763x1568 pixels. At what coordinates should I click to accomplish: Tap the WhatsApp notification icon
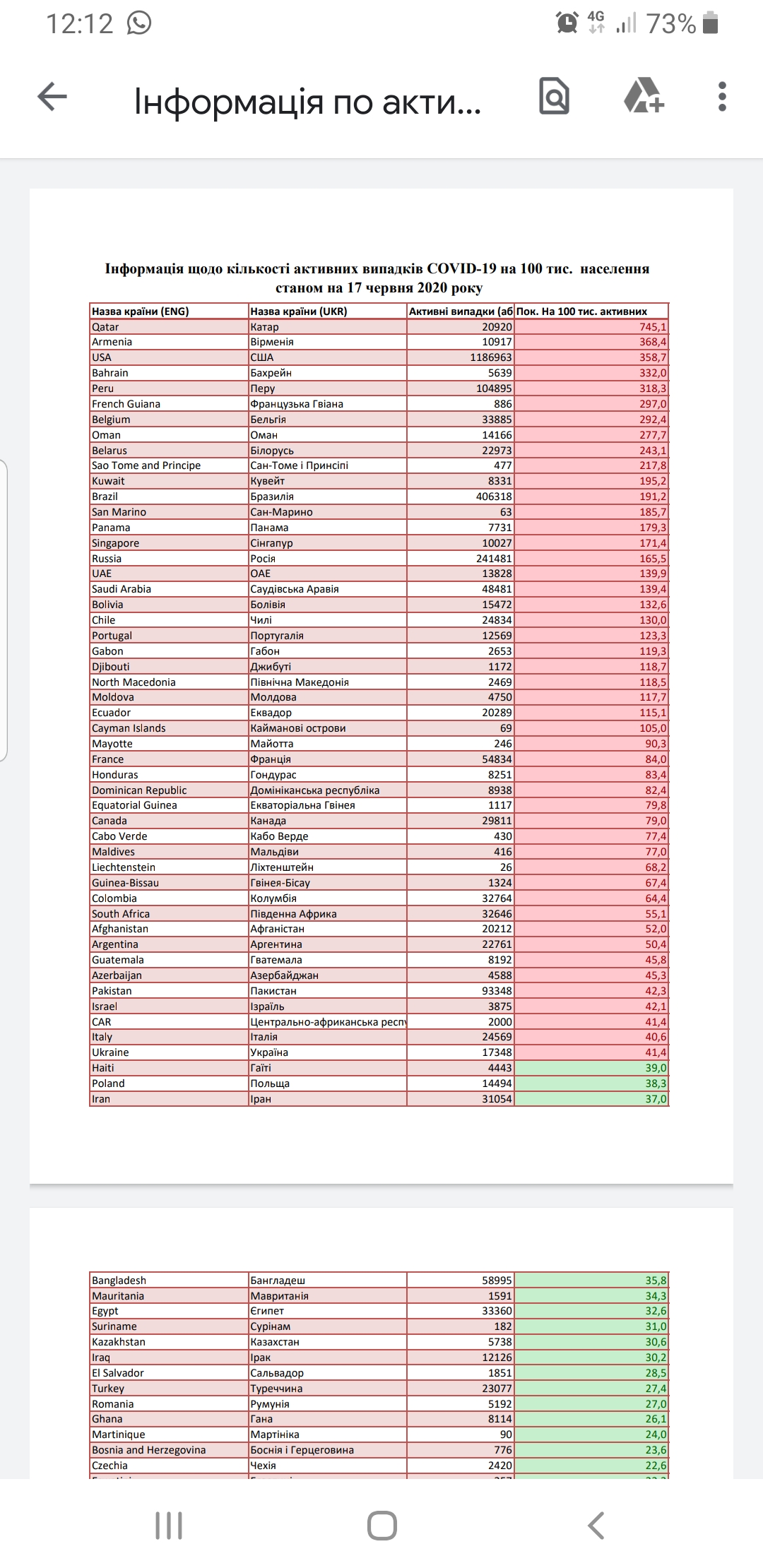[139, 23]
